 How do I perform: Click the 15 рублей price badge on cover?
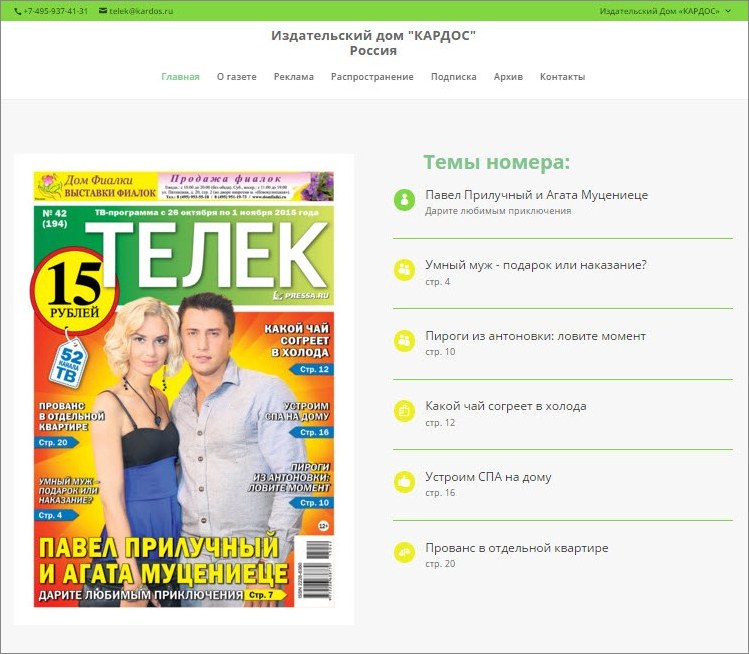[74, 291]
